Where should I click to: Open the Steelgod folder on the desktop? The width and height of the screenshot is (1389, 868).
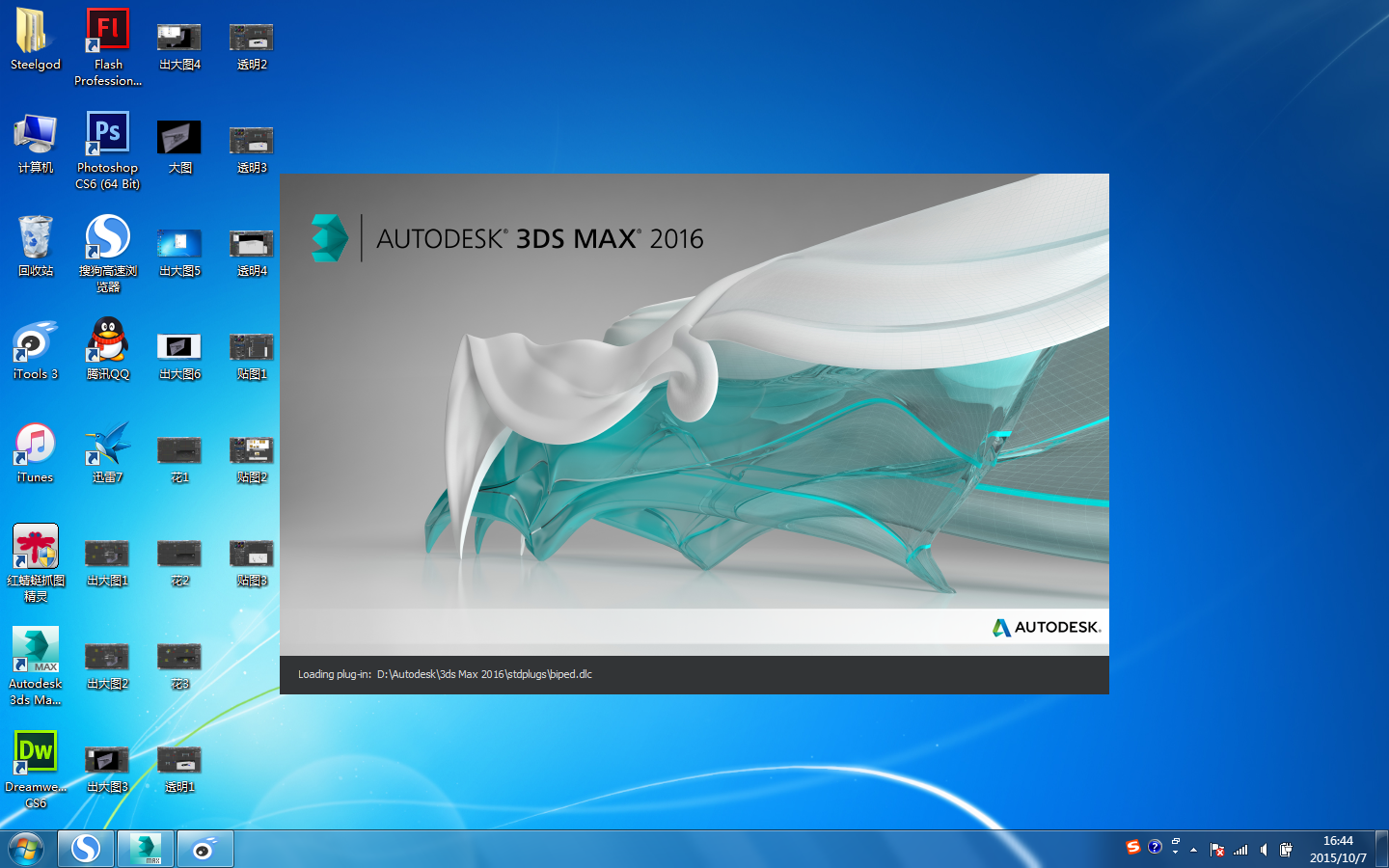[36, 41]
